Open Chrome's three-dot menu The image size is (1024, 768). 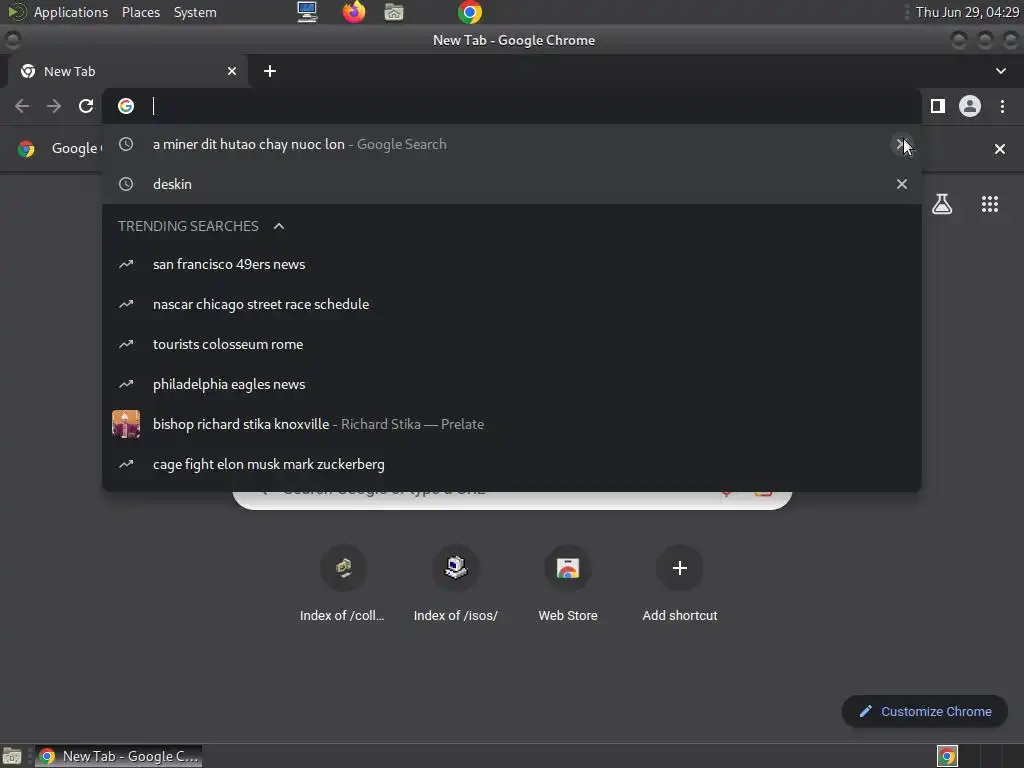coord(1002,106)
